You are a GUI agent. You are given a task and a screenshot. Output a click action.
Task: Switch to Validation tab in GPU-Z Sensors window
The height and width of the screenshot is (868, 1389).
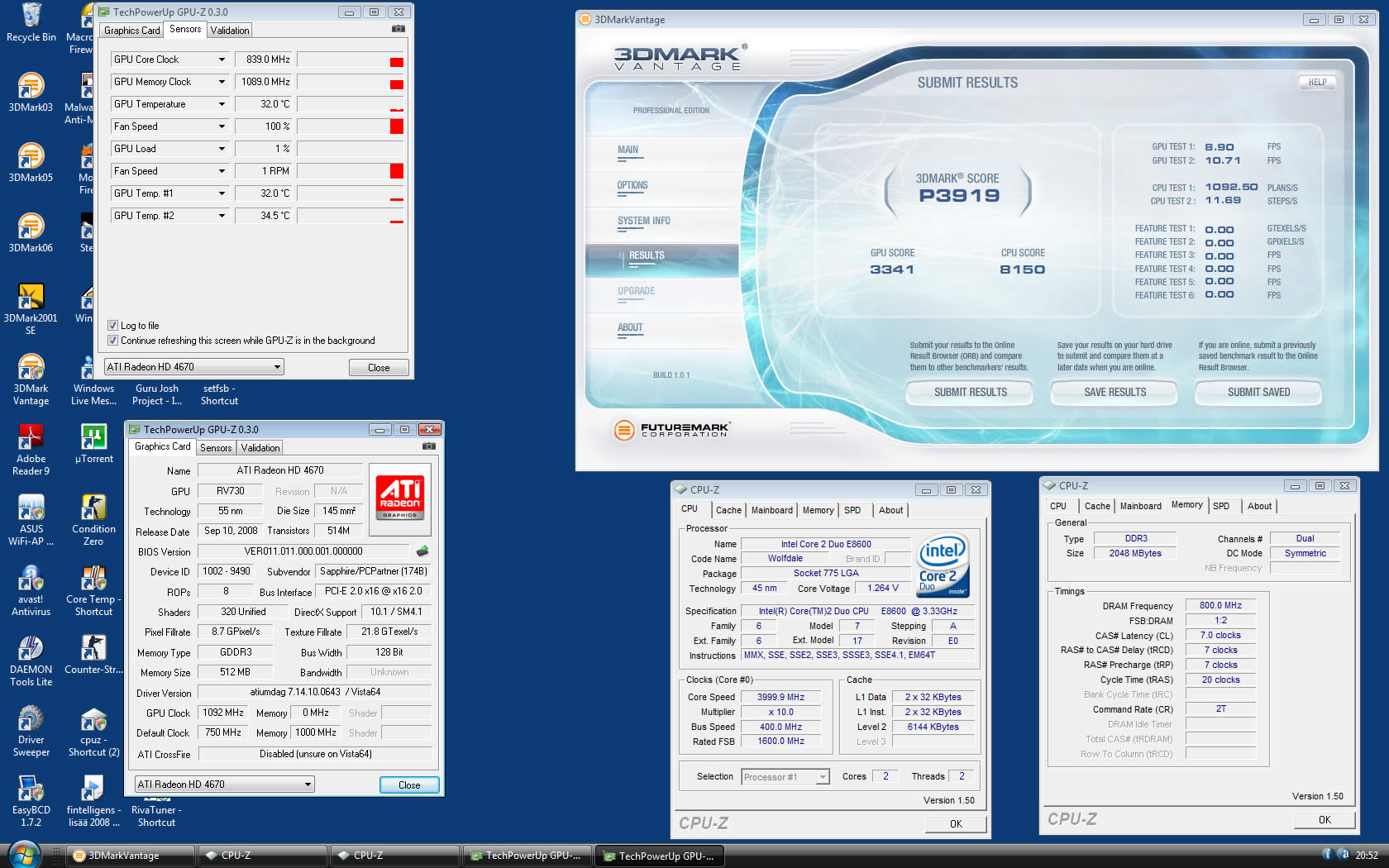[230, 30]
